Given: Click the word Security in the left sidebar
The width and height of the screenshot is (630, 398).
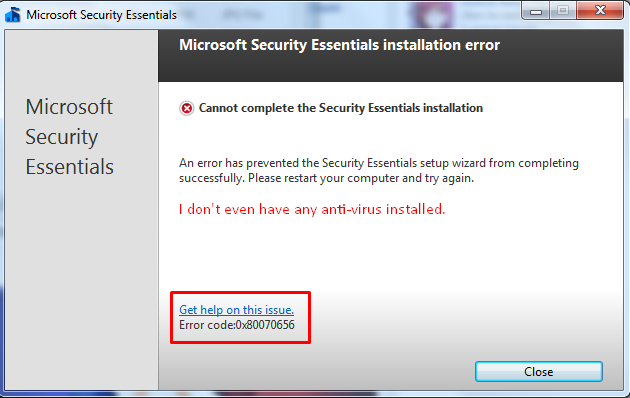Looking at the screenshot, I should pyautogui.click(x=61, y=137).
